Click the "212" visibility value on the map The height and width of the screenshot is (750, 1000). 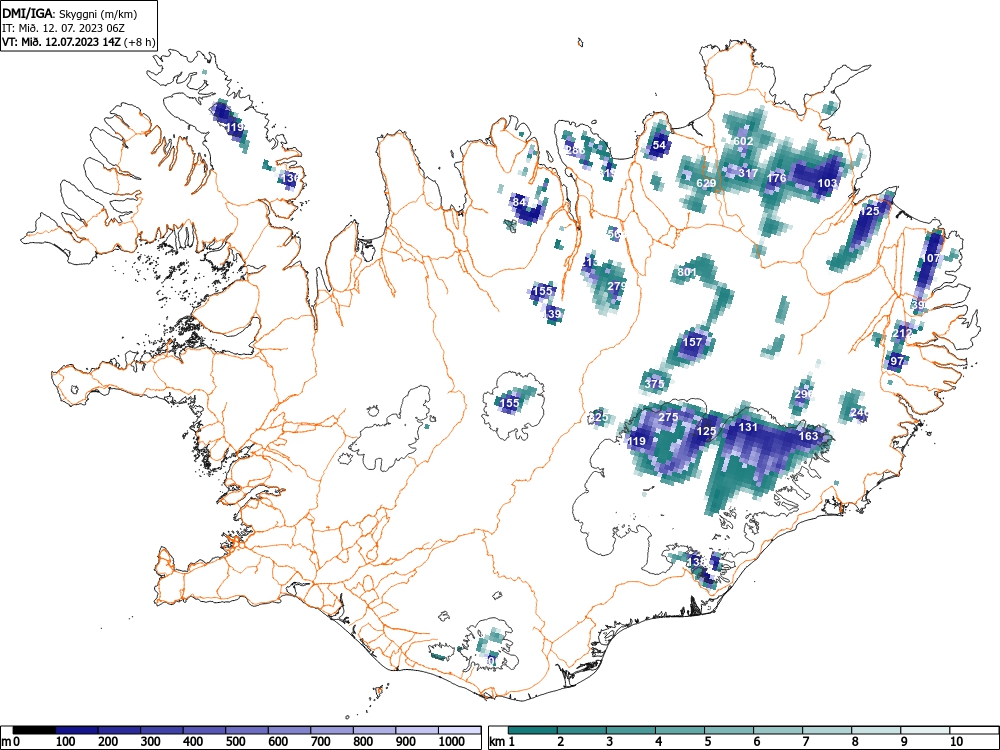click(x=902, y=333)
